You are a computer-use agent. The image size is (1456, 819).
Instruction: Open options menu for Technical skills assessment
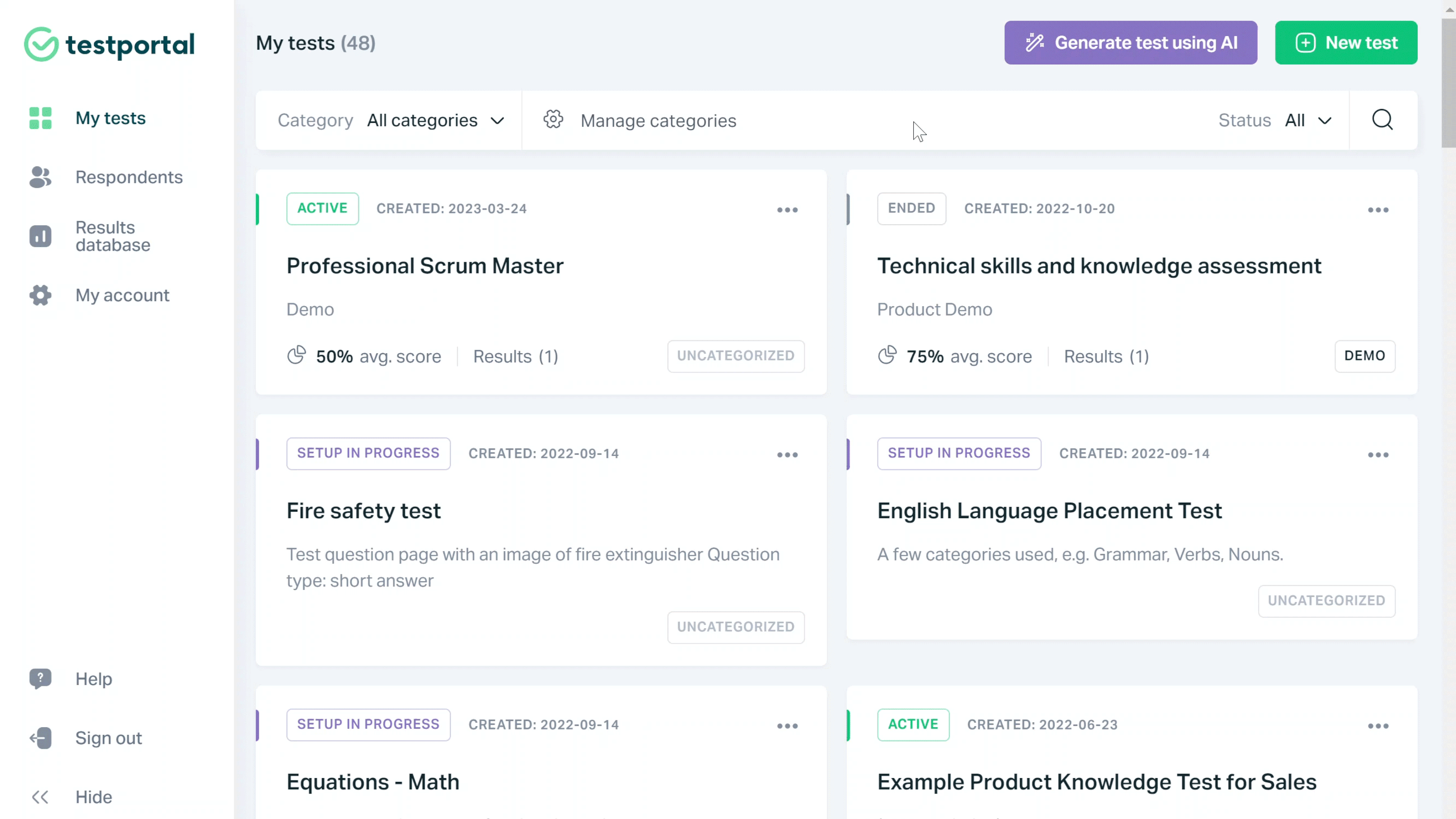pos(1378,210)
